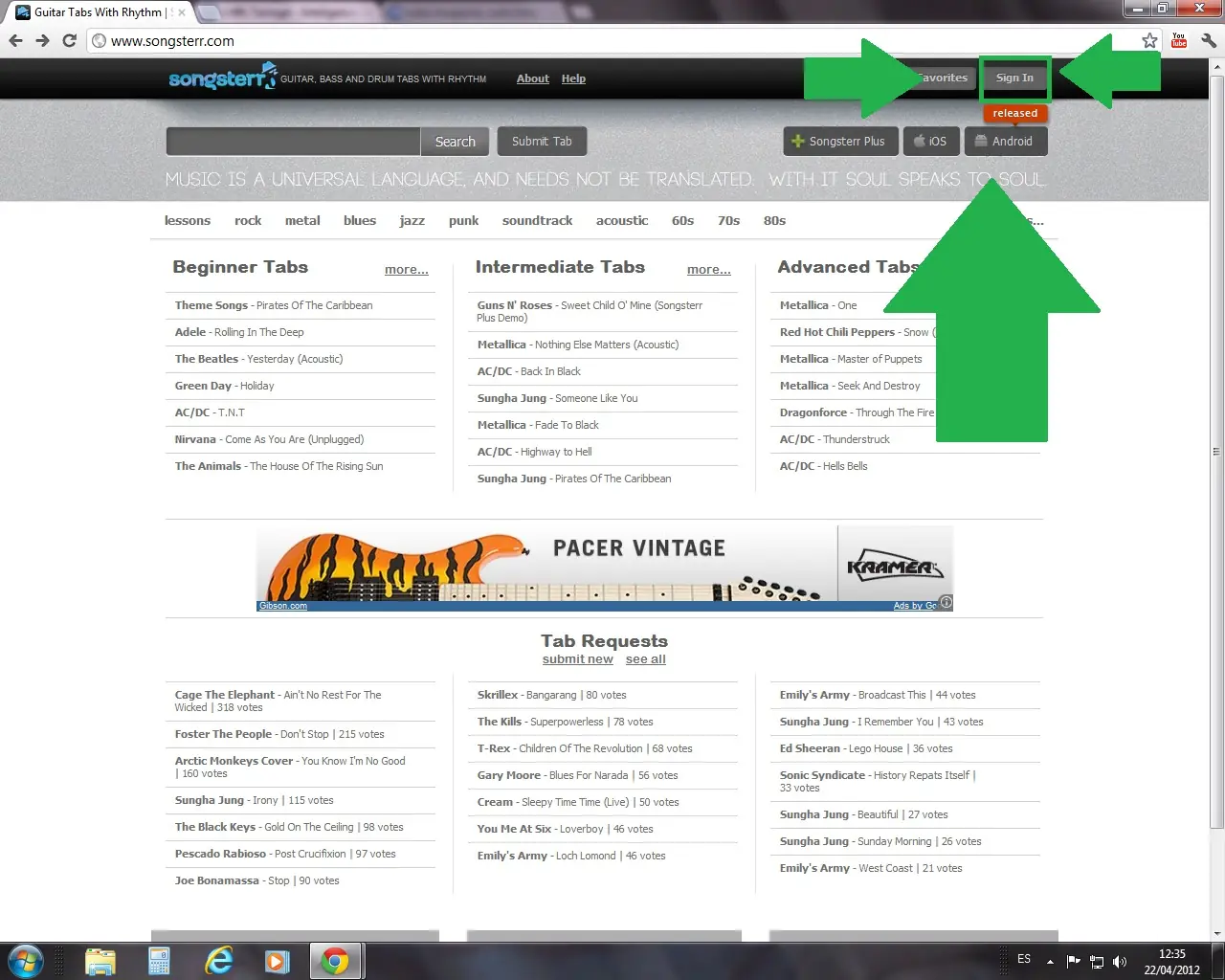The image size is (1225, 980).
Task: Click the taskbar clock
Action: tap(1171, 961)
